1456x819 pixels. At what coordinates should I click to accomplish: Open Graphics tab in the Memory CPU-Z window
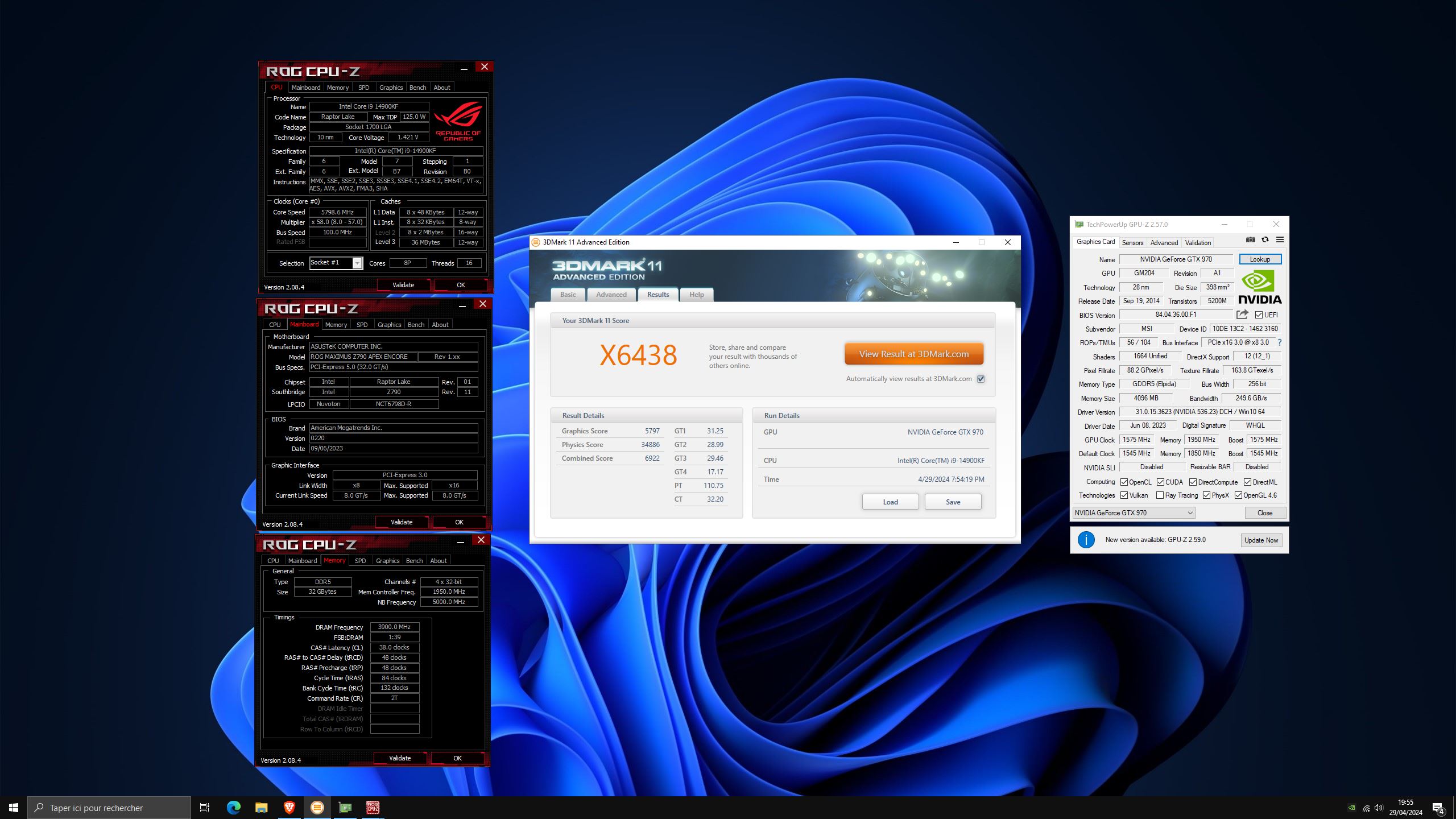(387, 561)
